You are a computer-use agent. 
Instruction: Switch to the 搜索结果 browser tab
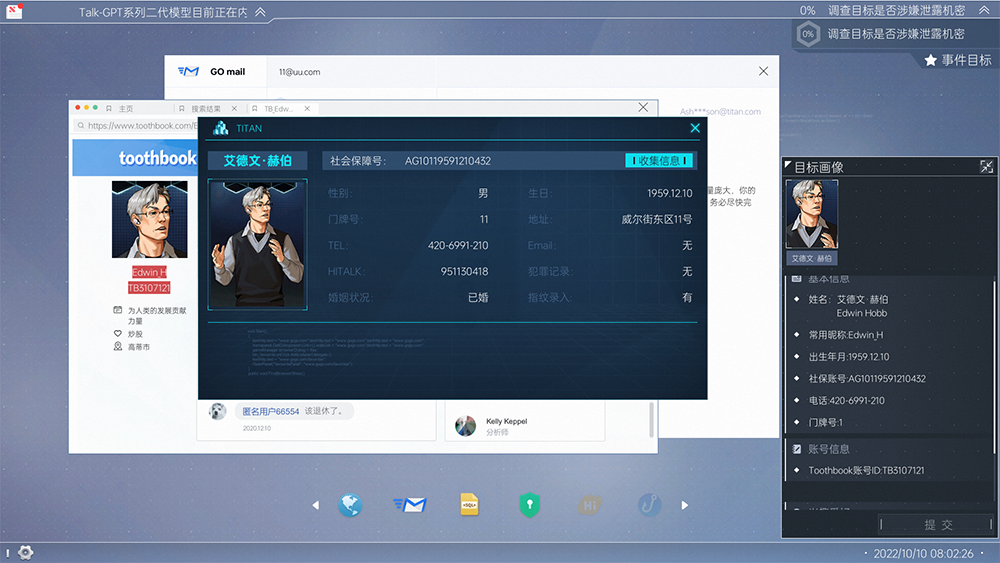[205, 108]
